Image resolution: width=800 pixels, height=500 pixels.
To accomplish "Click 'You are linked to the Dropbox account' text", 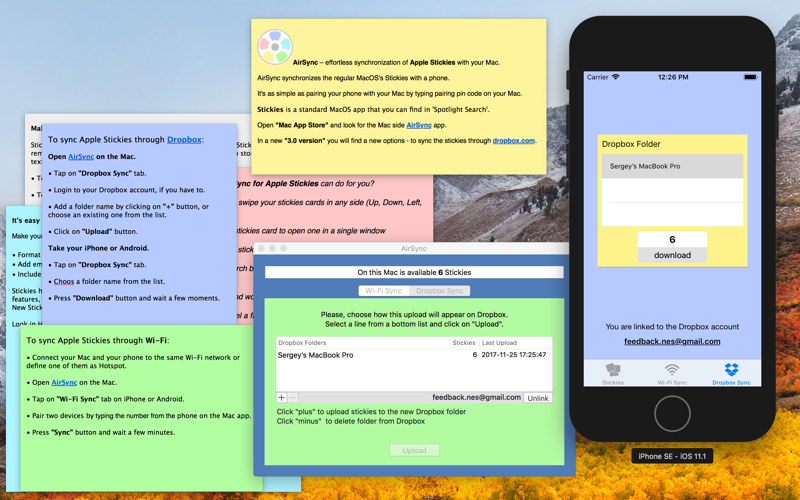I will pyautogui.click(x=672, y=327).
